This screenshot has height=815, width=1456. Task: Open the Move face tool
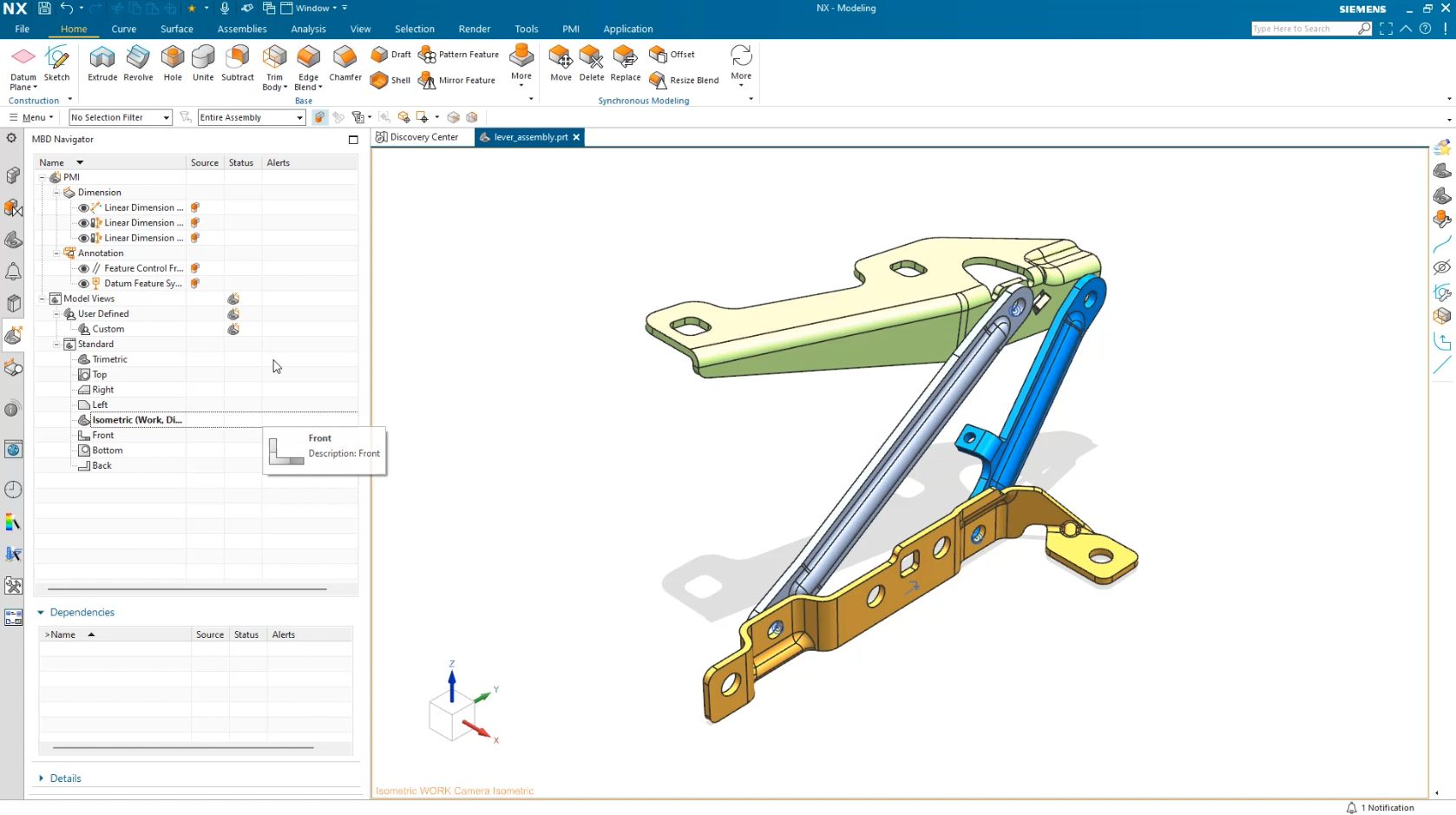[561, 64]
